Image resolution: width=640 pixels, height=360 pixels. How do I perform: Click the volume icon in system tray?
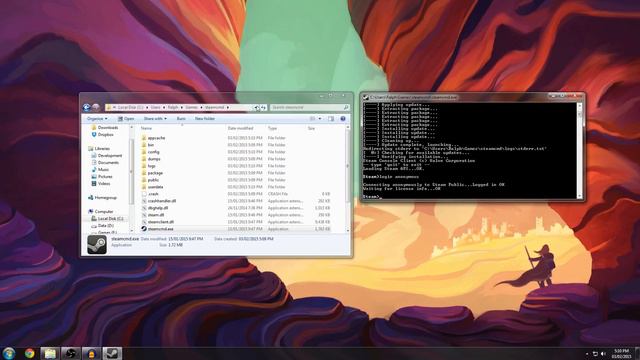[603, 354]
